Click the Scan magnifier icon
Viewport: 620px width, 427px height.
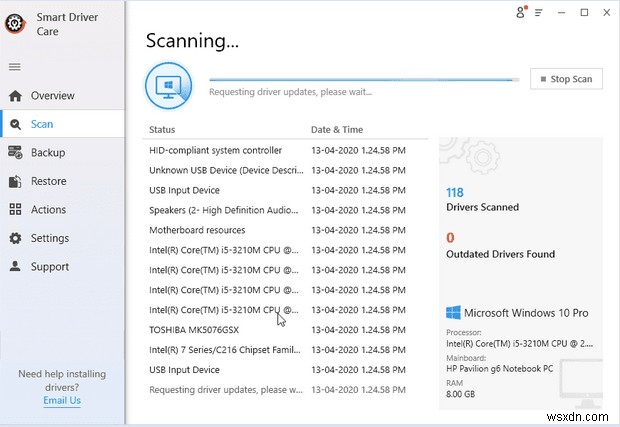click(15, 124)
